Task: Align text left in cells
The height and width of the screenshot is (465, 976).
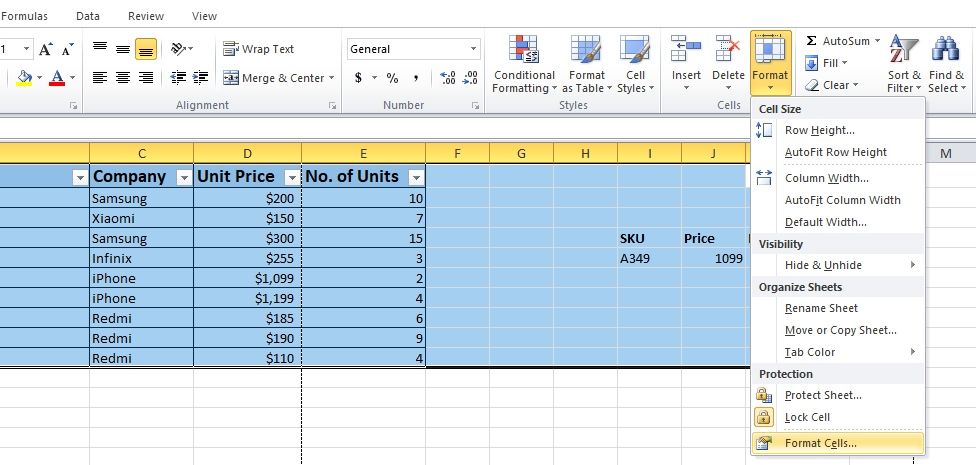Action: (100, 78)
